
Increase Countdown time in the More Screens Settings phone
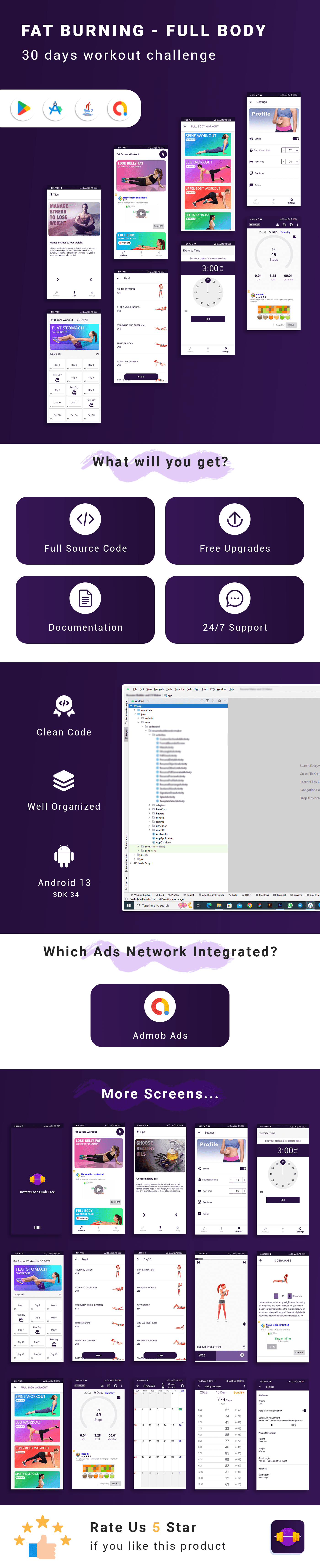(x=244, y=1180)
